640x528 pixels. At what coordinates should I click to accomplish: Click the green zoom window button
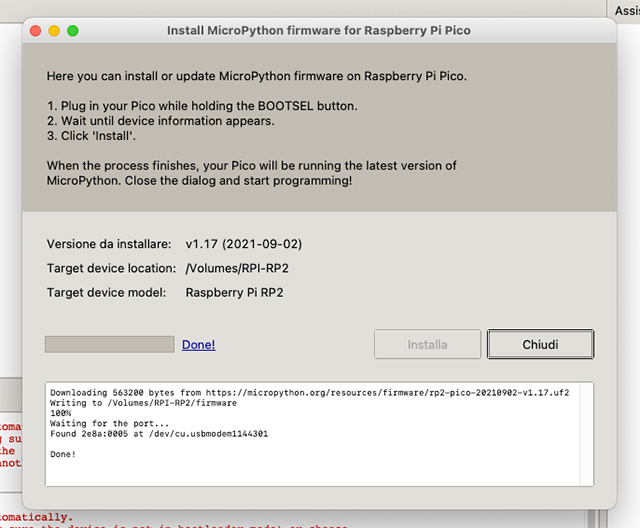[x=73, y=31]
